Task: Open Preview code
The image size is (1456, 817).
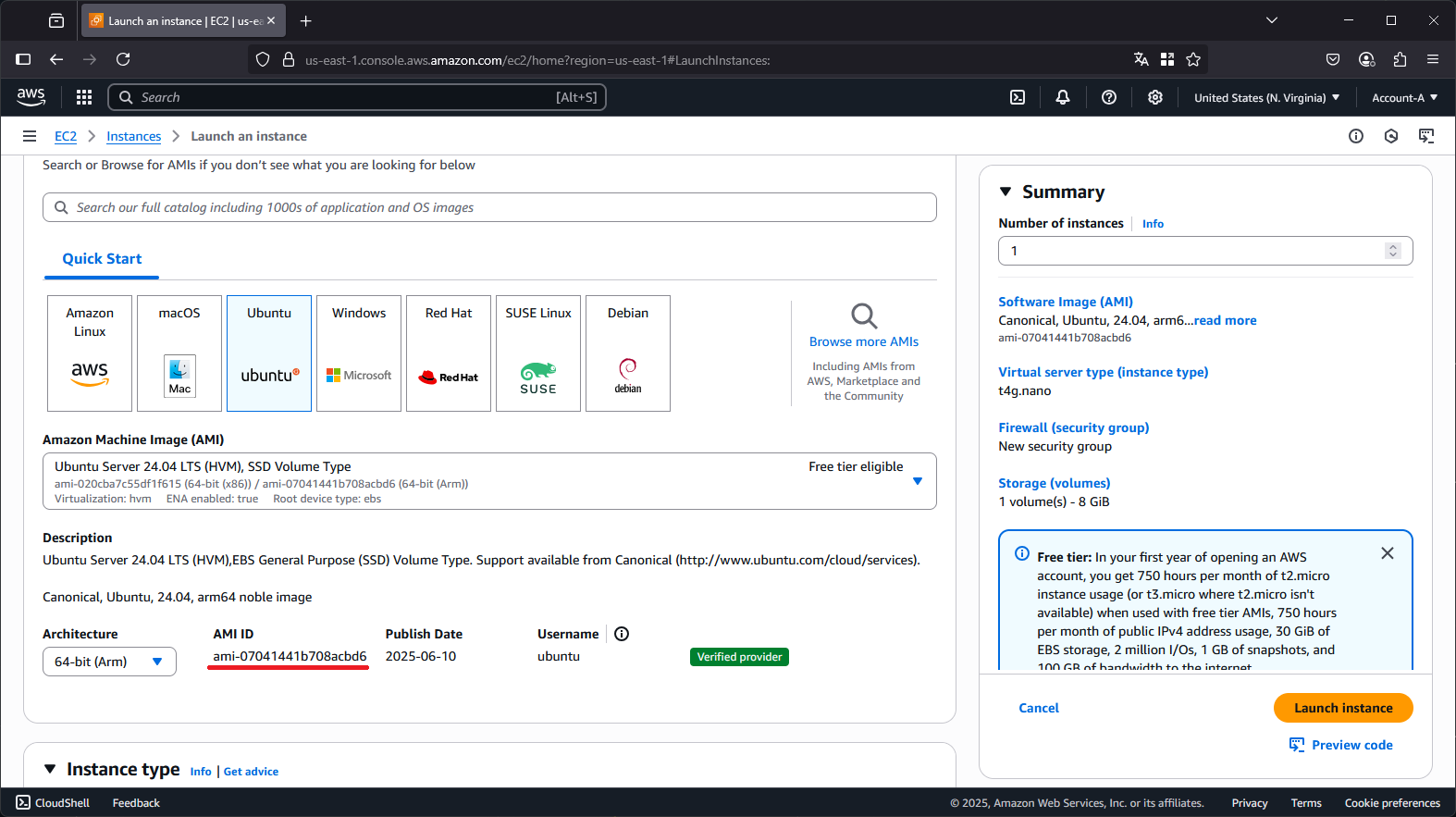Action: [x=1341, y=745]
